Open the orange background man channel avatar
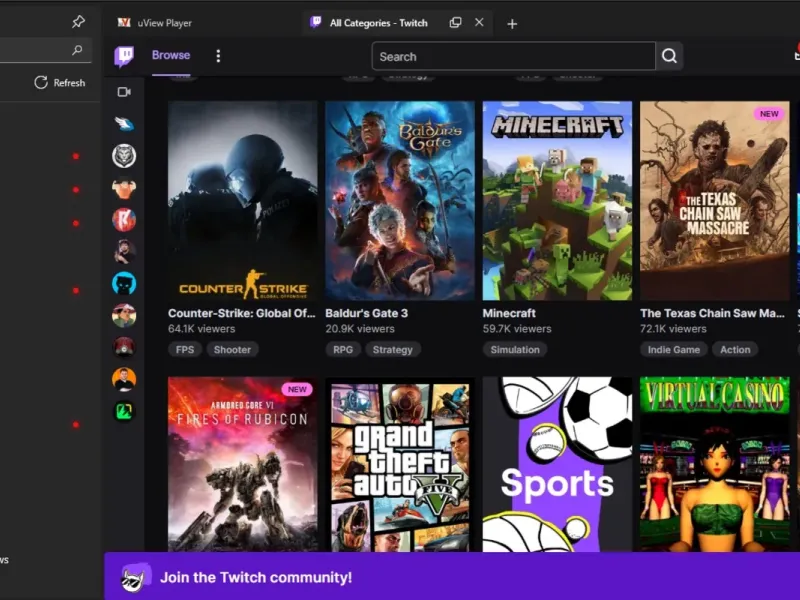Screen dimensions: 800x600 [124, 380]
